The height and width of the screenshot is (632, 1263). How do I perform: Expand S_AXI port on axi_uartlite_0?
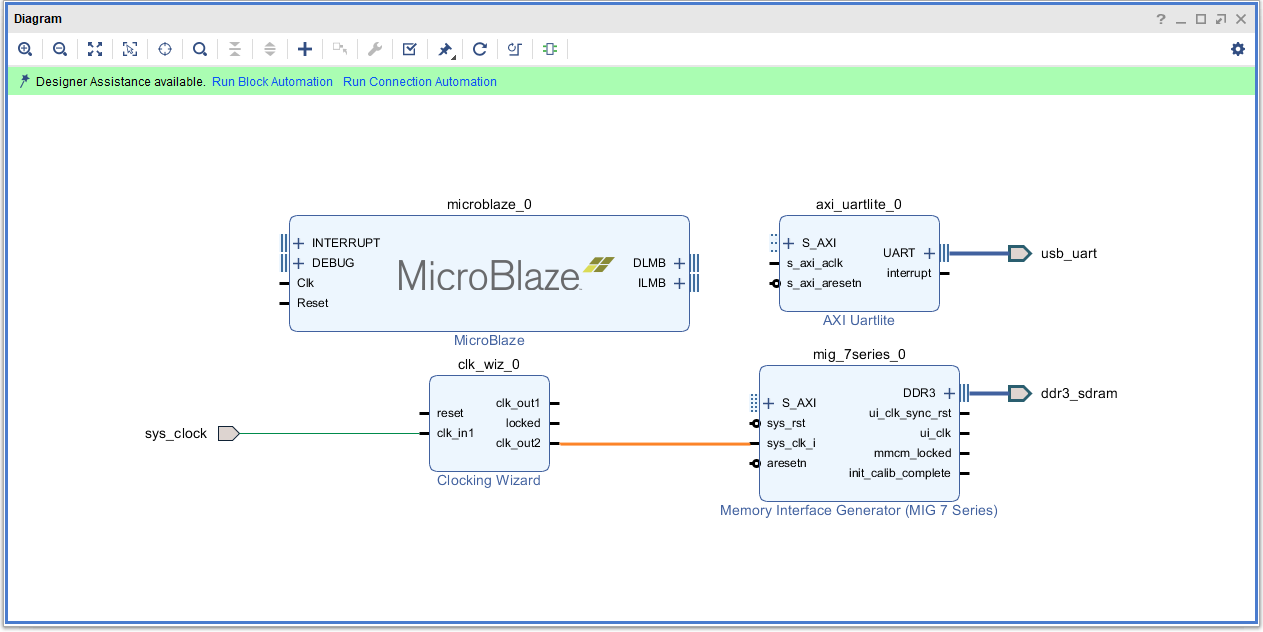(x=789, y=243)
